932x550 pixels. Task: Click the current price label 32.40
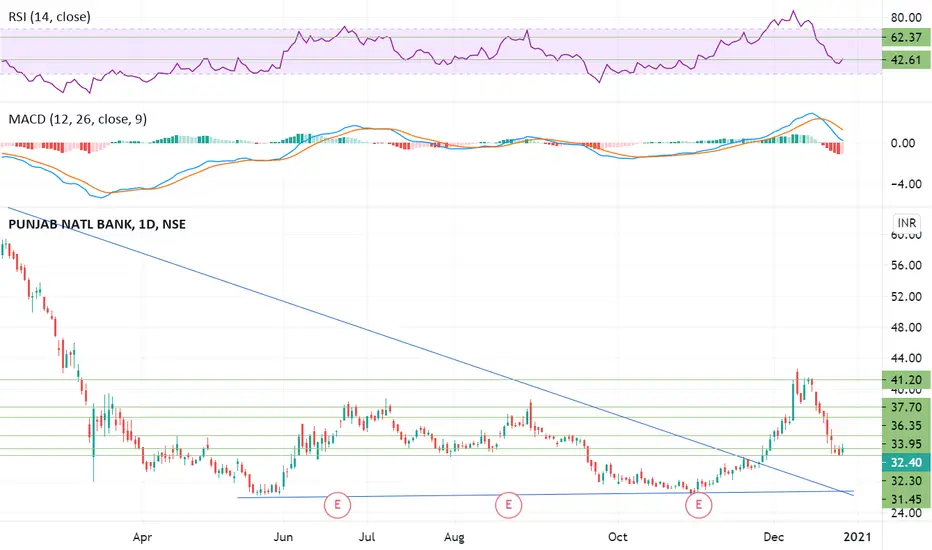(x=906, y=462)
